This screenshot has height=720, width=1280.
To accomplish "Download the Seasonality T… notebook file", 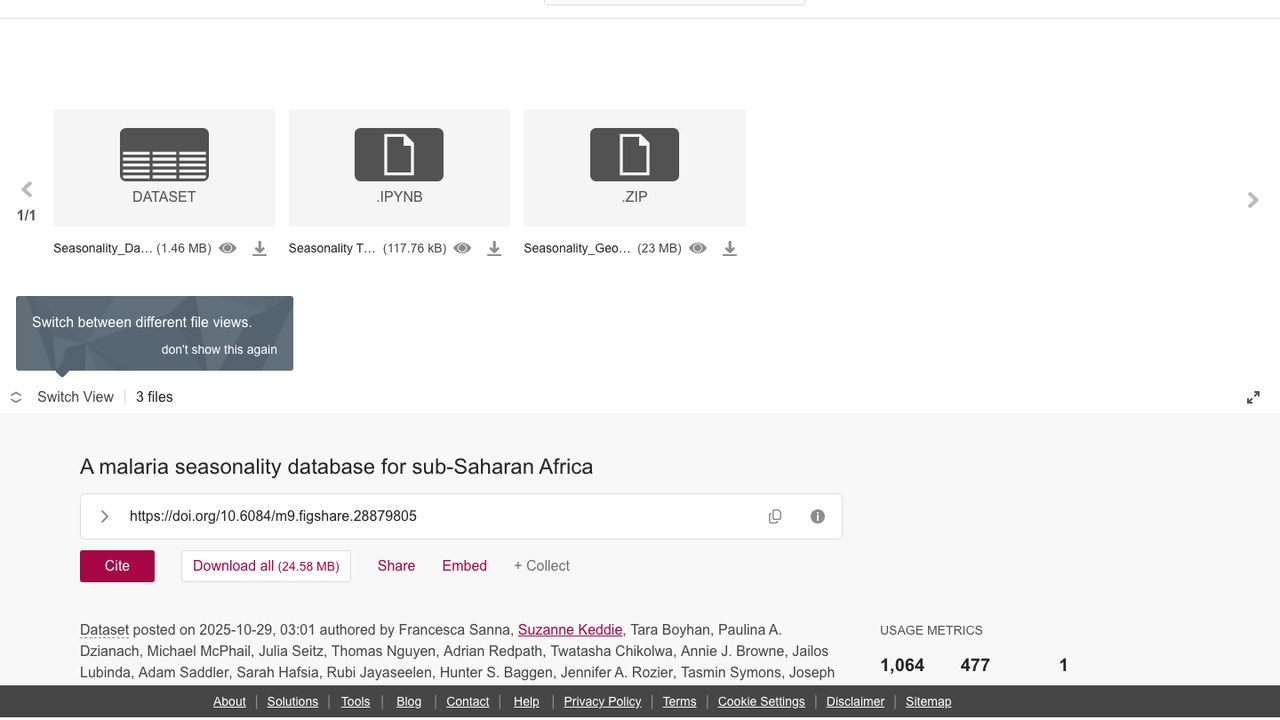I will pos(494,248).
